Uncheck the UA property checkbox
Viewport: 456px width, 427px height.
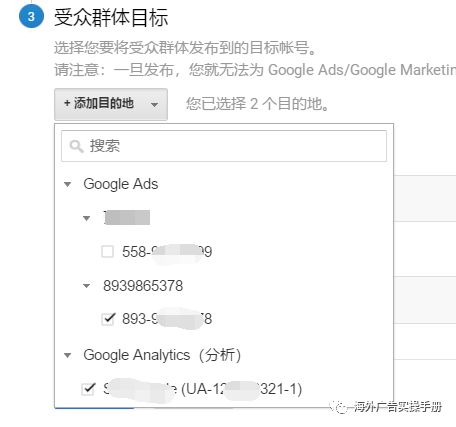click(x=88, y=389)
